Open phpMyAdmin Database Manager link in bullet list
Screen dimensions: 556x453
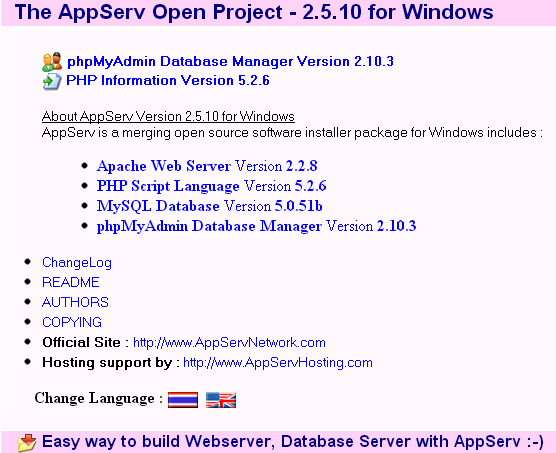[x=256, y=226]
